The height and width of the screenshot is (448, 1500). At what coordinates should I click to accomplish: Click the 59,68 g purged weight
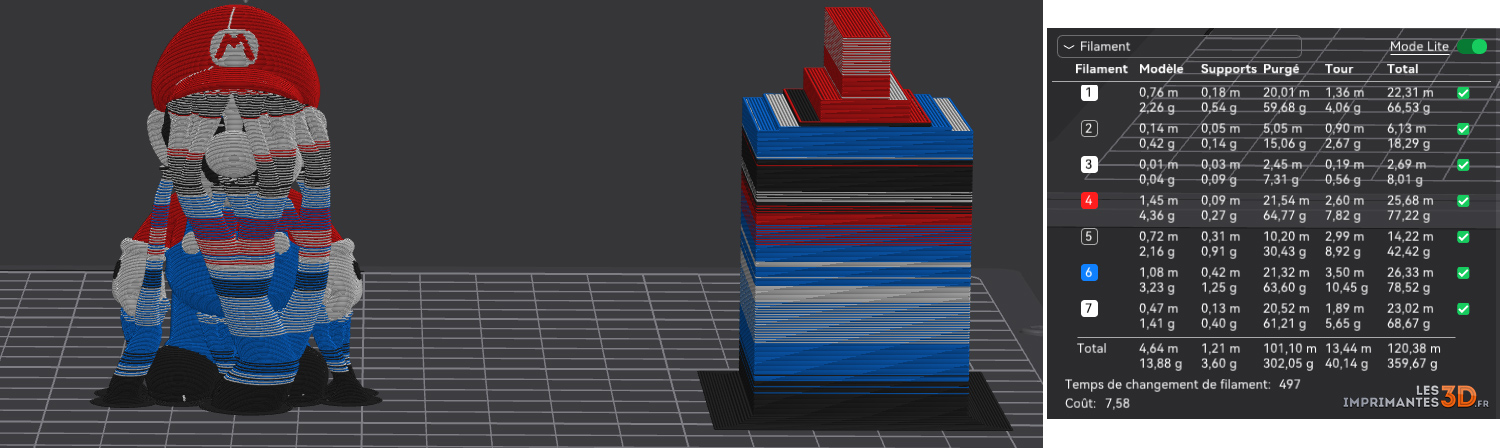(1286, 107)
